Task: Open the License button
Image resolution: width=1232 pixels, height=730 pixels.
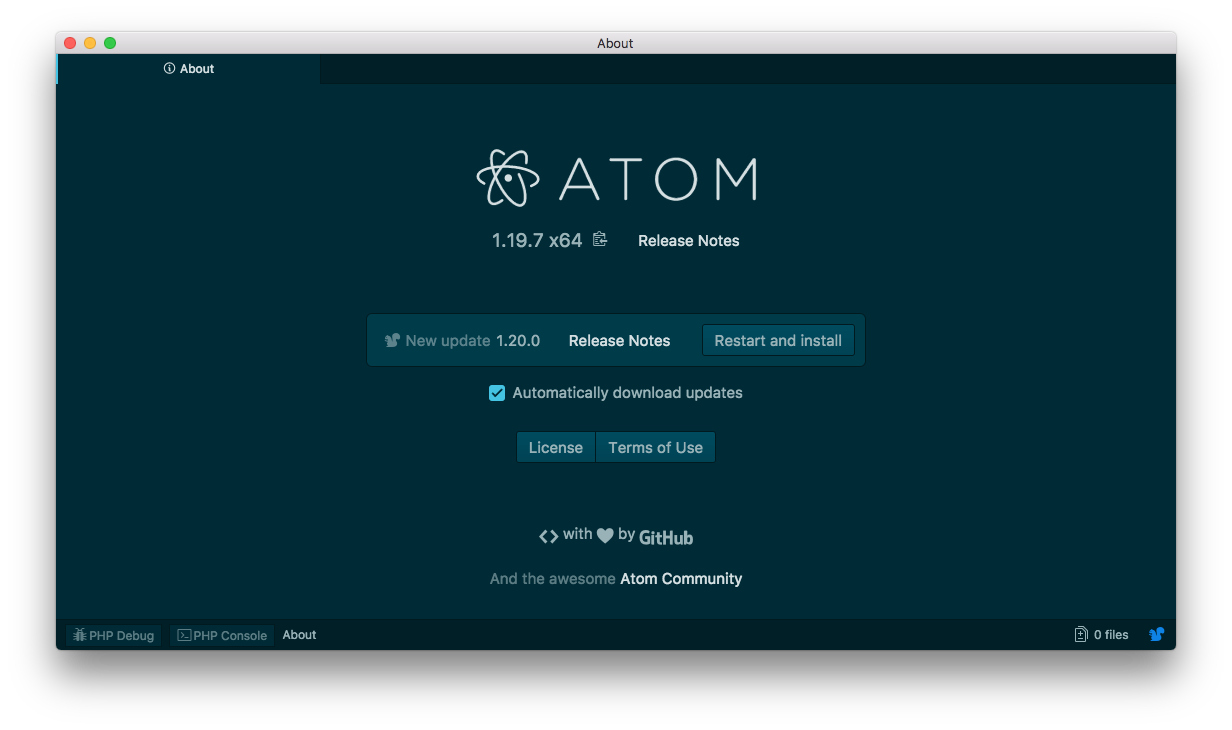Action: (556, 447)
